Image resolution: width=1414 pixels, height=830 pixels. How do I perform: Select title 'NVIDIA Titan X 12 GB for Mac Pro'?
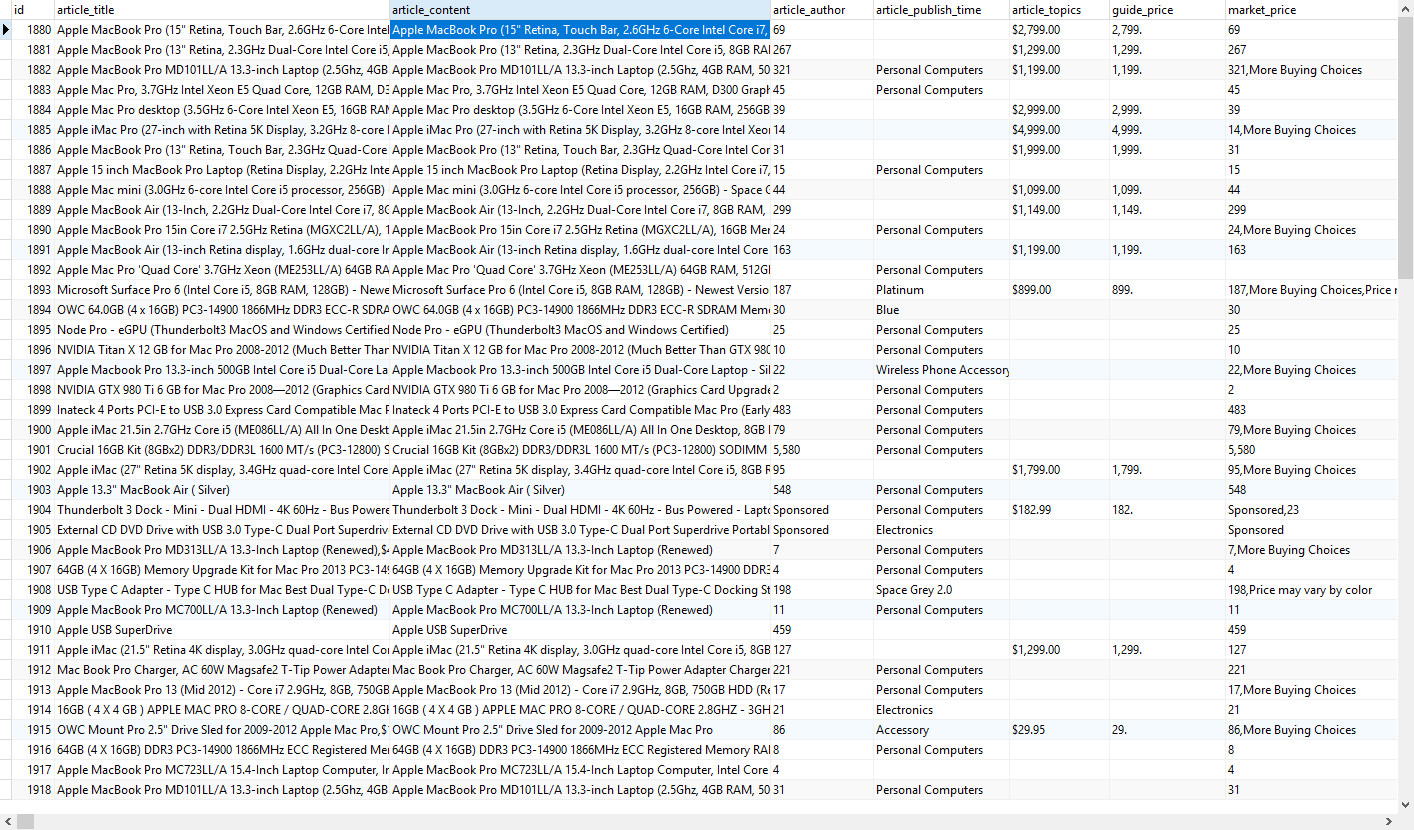point(221,350)
